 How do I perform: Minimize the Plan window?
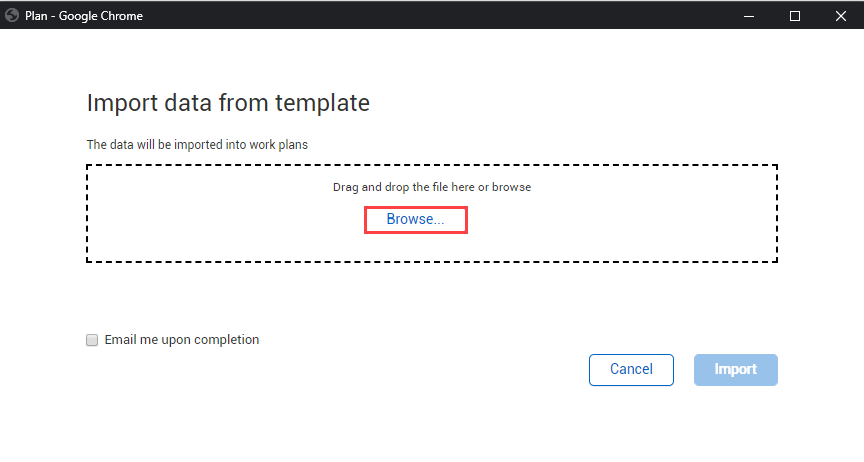749,15
